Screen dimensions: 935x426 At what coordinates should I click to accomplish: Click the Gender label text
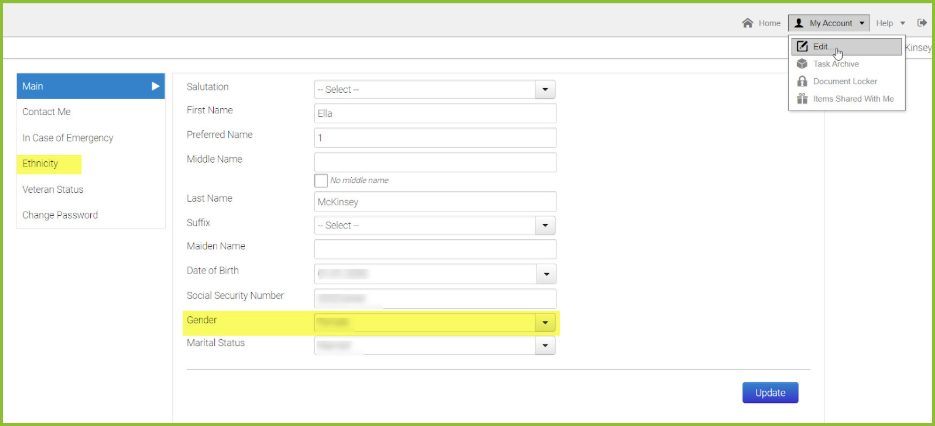[x=202, y=320]
